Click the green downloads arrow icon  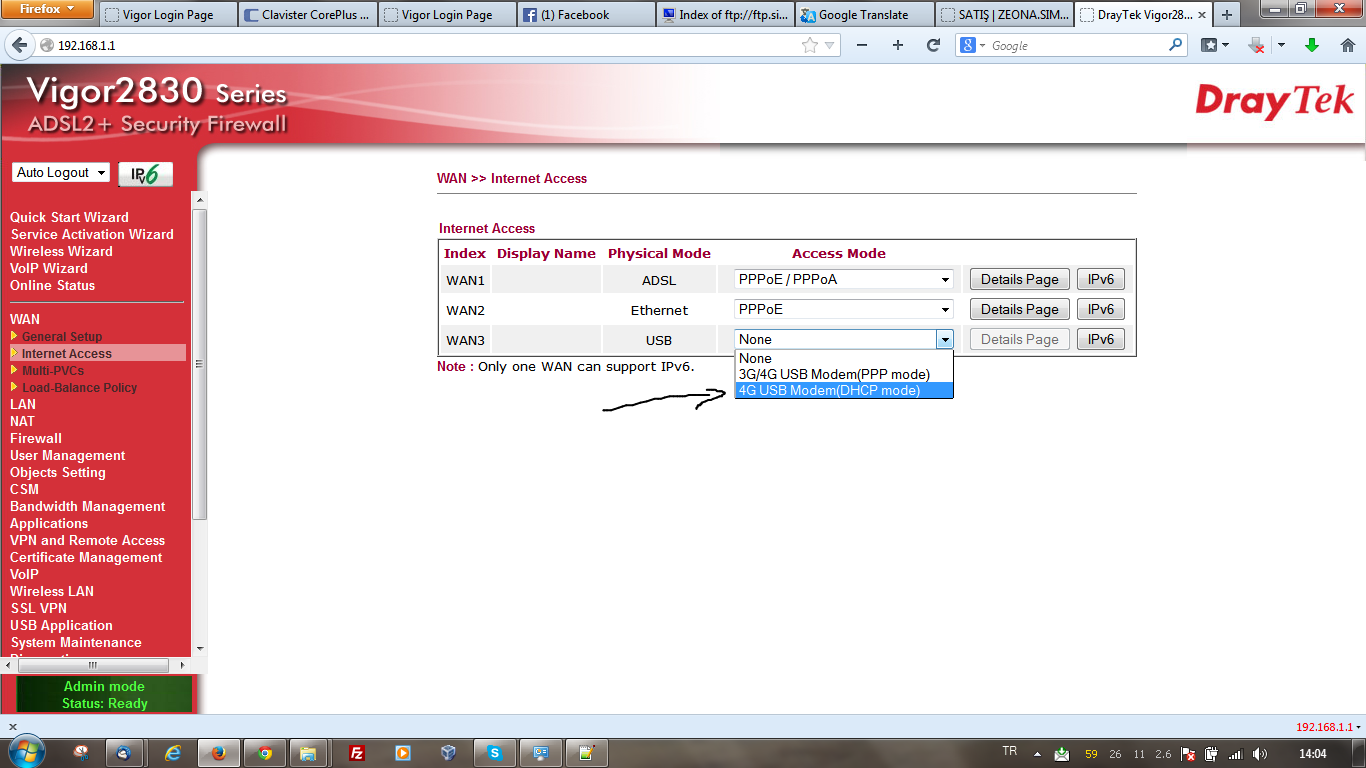click(x=1312, y=45)
